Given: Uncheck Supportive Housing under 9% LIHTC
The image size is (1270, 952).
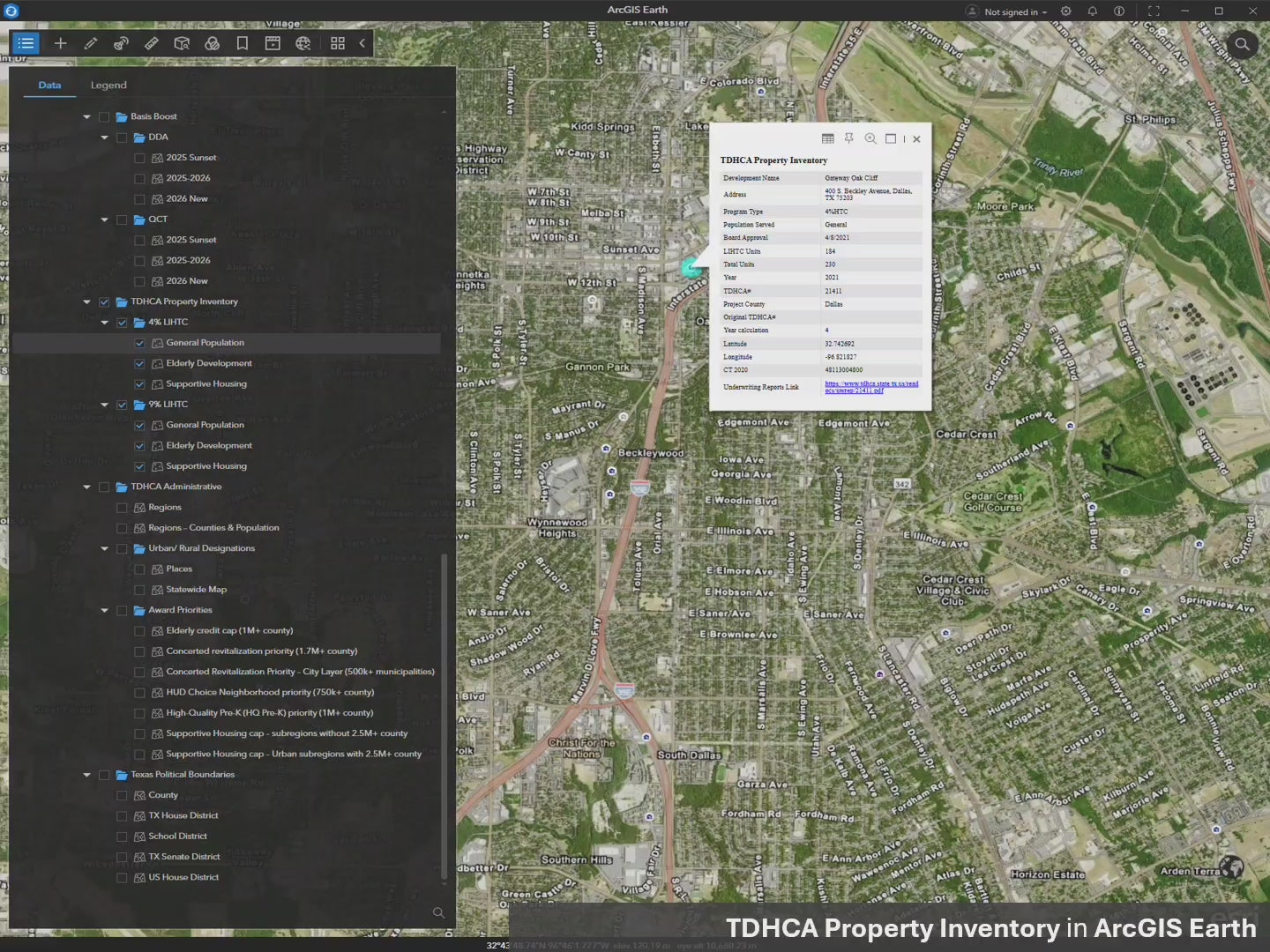Looking at the screenshot, I should tap(139, 466).
